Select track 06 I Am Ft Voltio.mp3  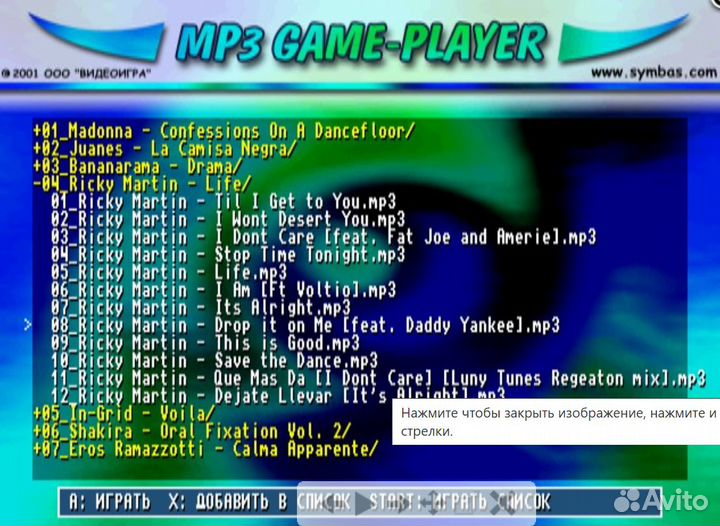coord(223,291)
